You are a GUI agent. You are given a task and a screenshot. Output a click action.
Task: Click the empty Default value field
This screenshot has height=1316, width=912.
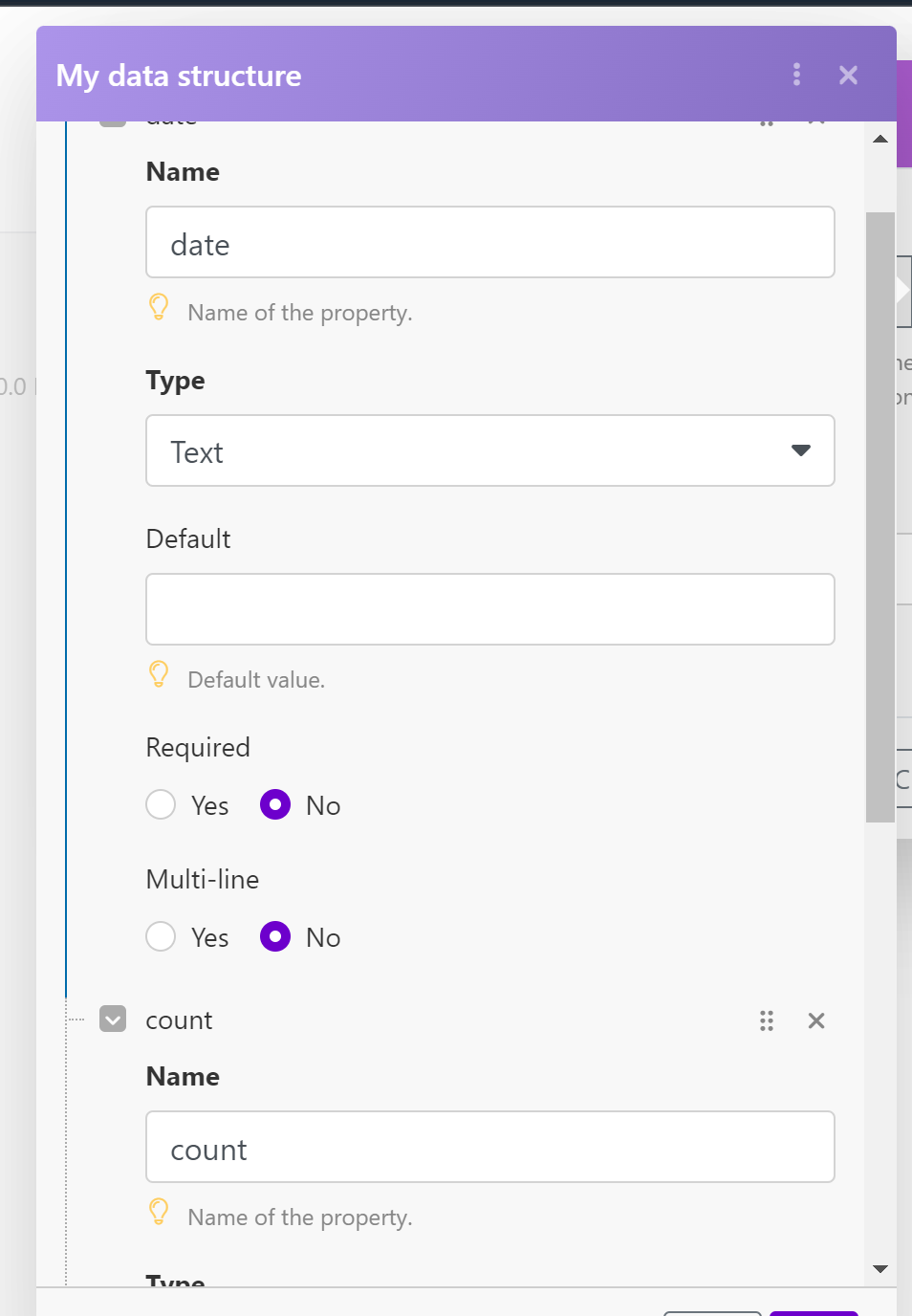[x=489, y=609]
